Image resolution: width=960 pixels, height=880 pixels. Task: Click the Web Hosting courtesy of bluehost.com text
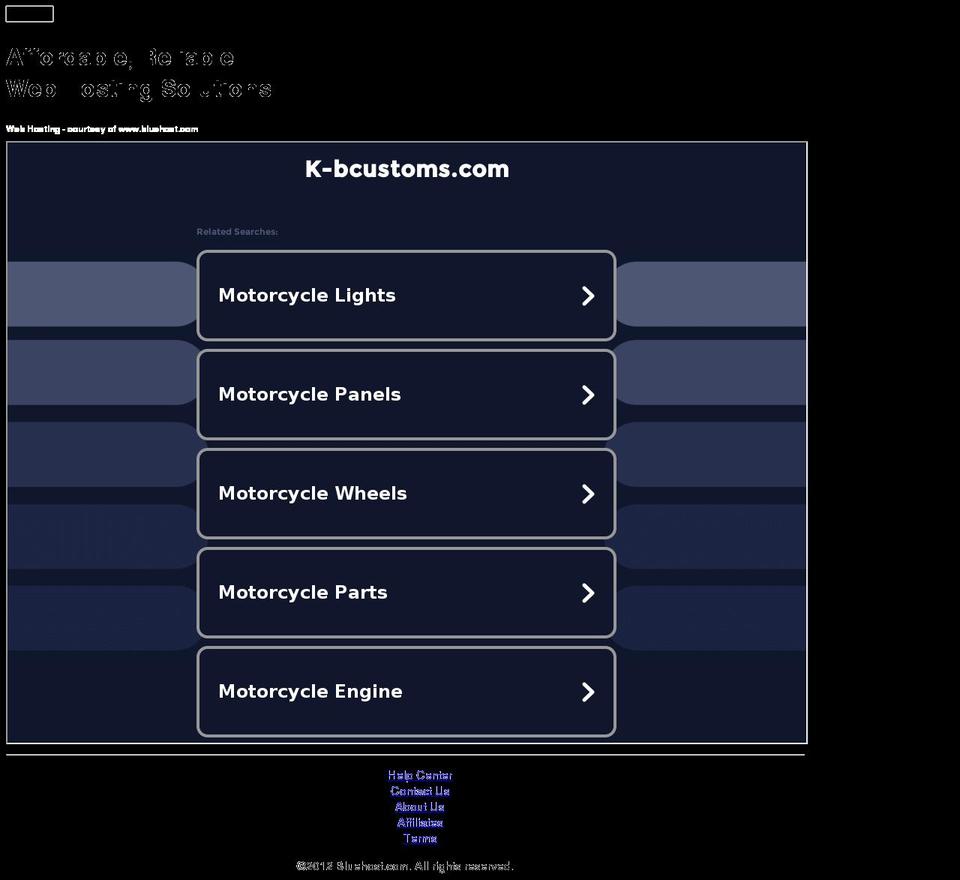click(102, 129)
